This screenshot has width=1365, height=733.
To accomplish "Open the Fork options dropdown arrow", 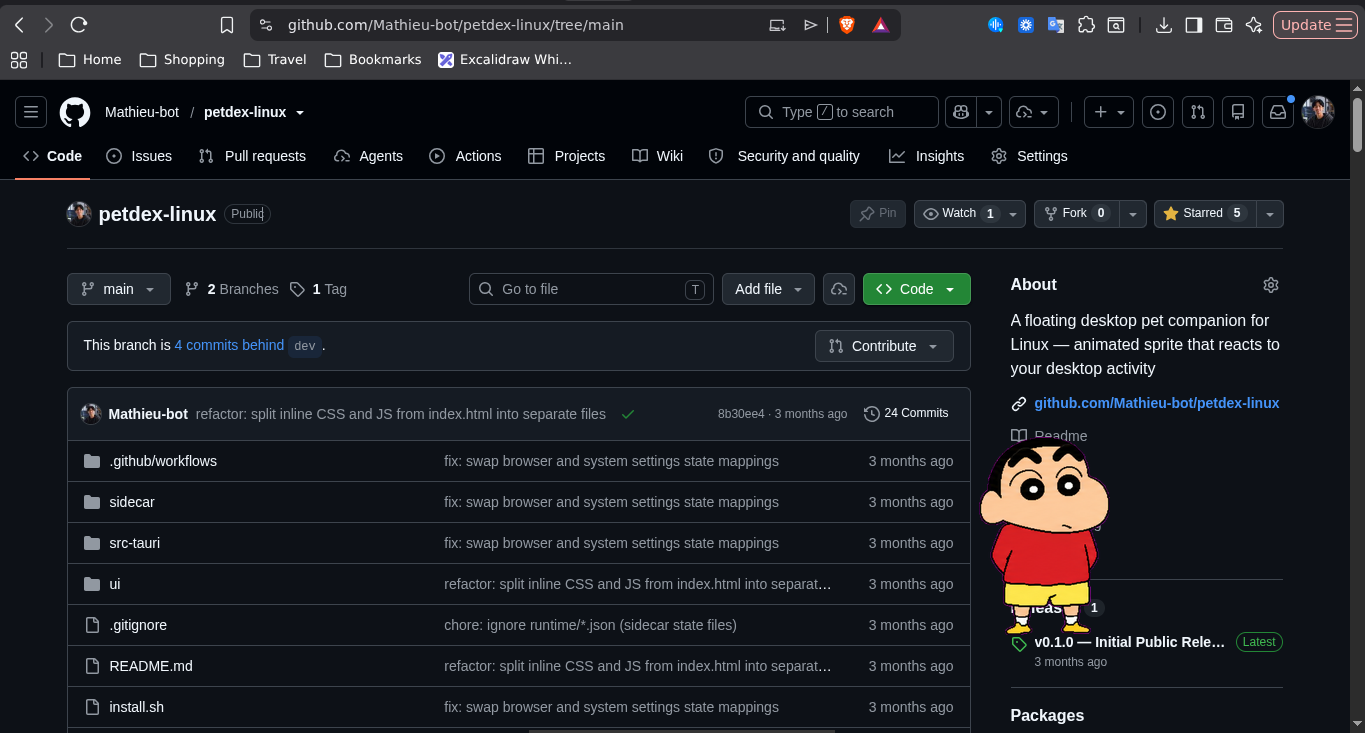I will 1132,213.
